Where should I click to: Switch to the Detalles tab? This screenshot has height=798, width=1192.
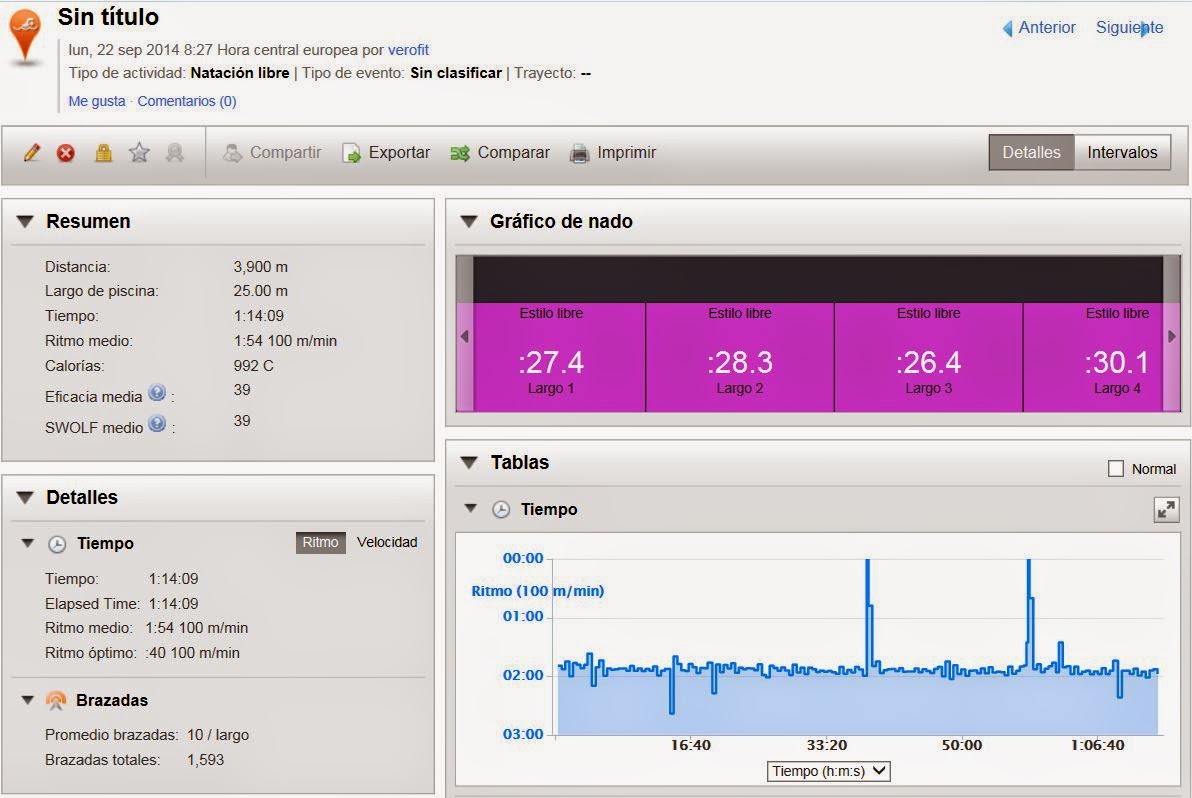1031,153
